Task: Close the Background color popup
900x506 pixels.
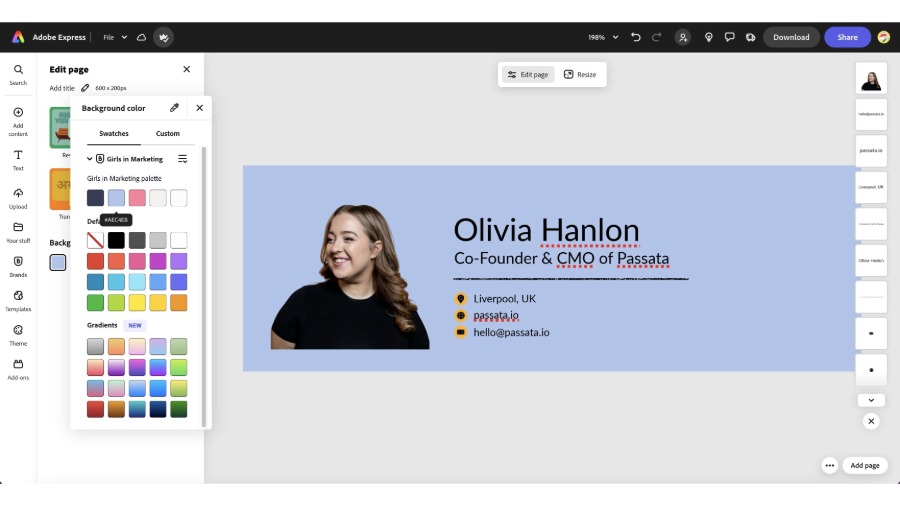Action: click(199, 108)
